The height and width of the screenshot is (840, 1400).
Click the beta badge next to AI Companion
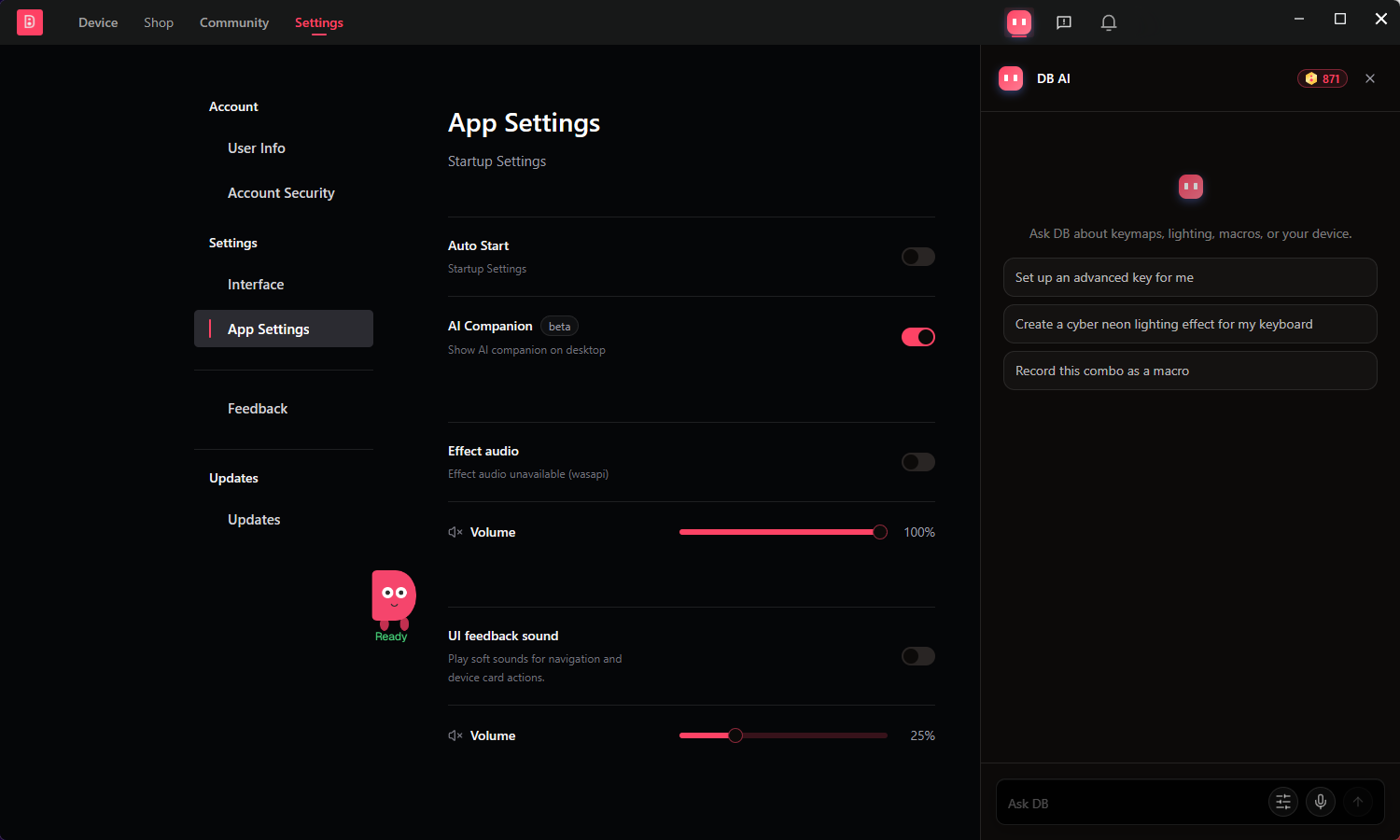[x=560, y=326]
